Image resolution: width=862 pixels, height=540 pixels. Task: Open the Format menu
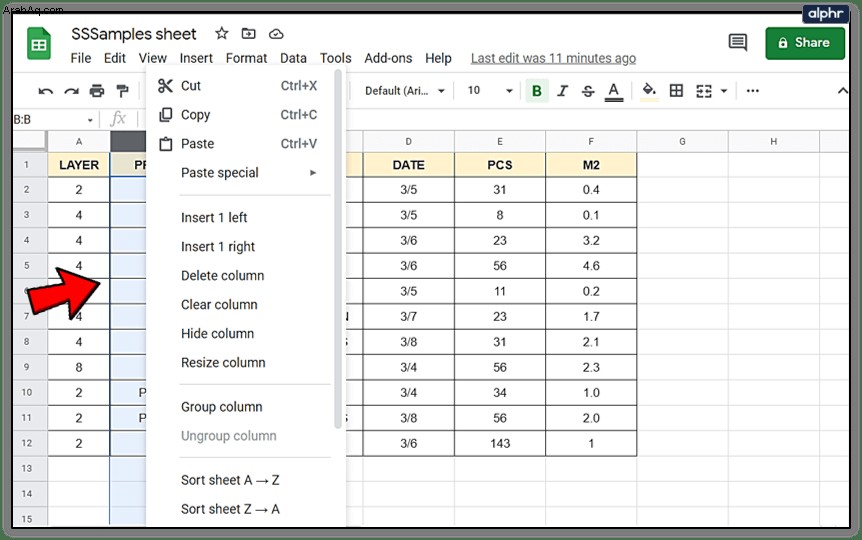246,58
